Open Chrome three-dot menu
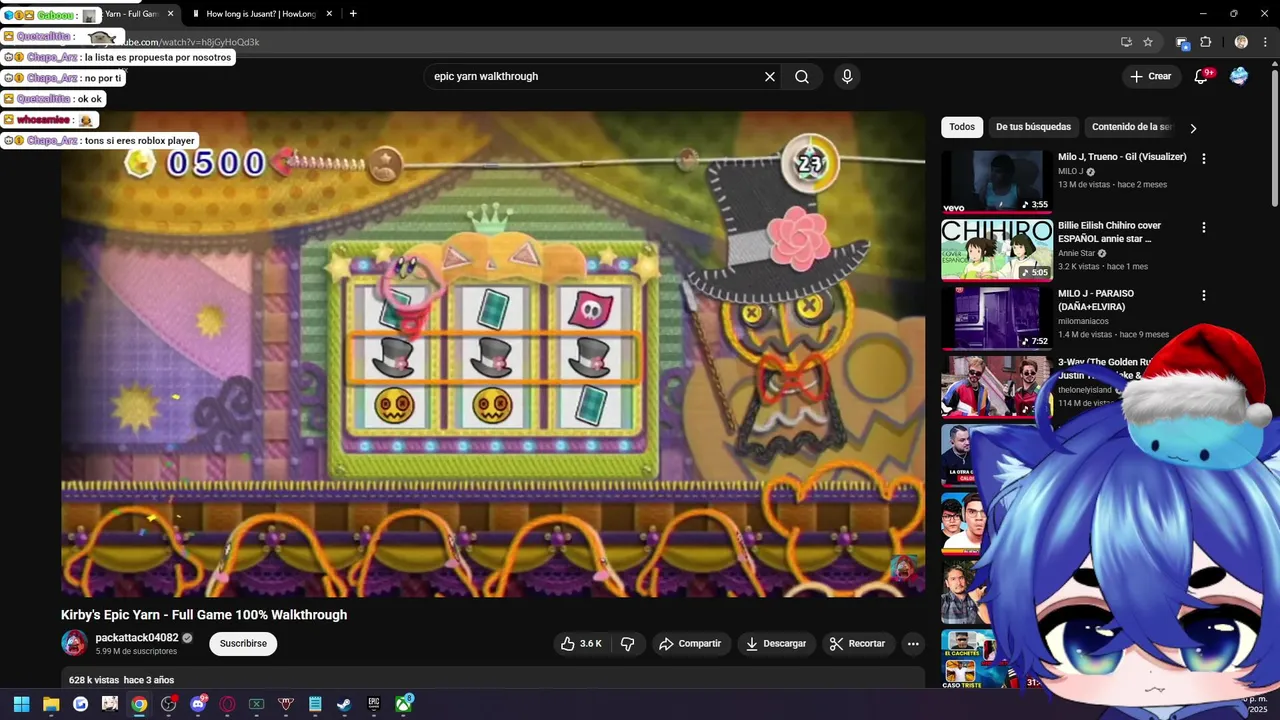This screenshot has height=720, width=1280. pos(1265,42)
